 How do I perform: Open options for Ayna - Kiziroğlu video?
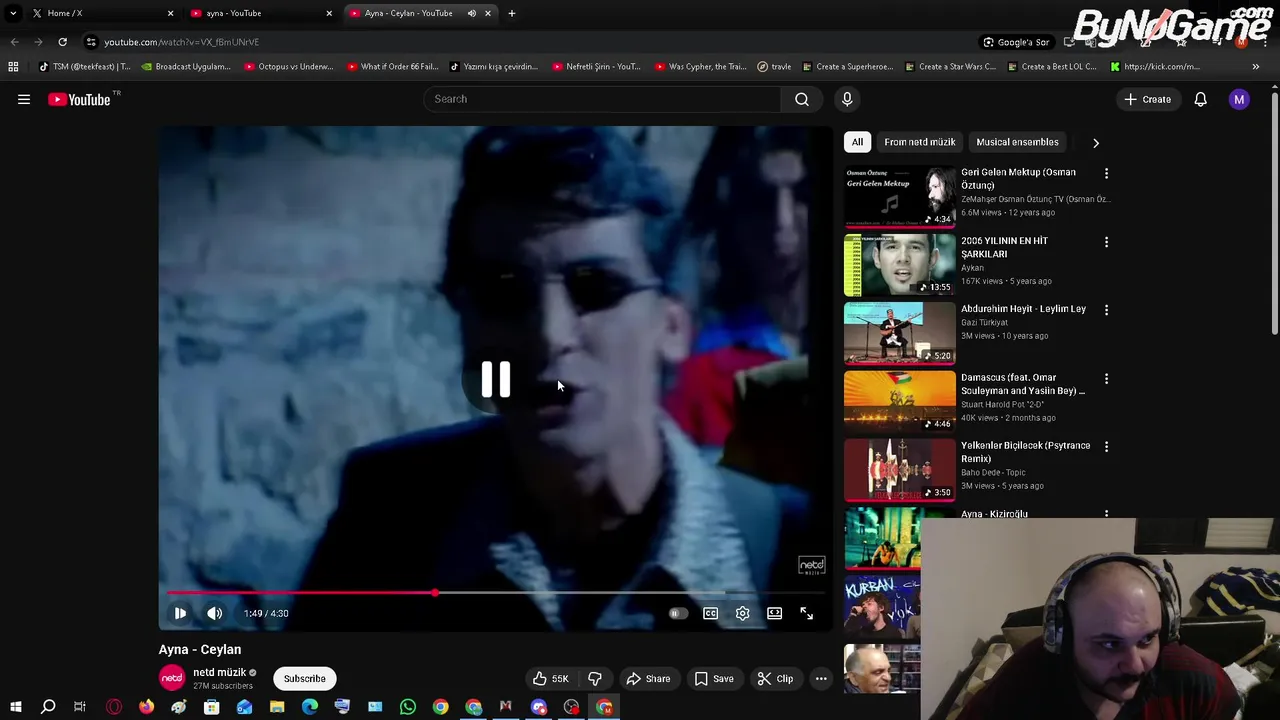(x=1106, y=515)
